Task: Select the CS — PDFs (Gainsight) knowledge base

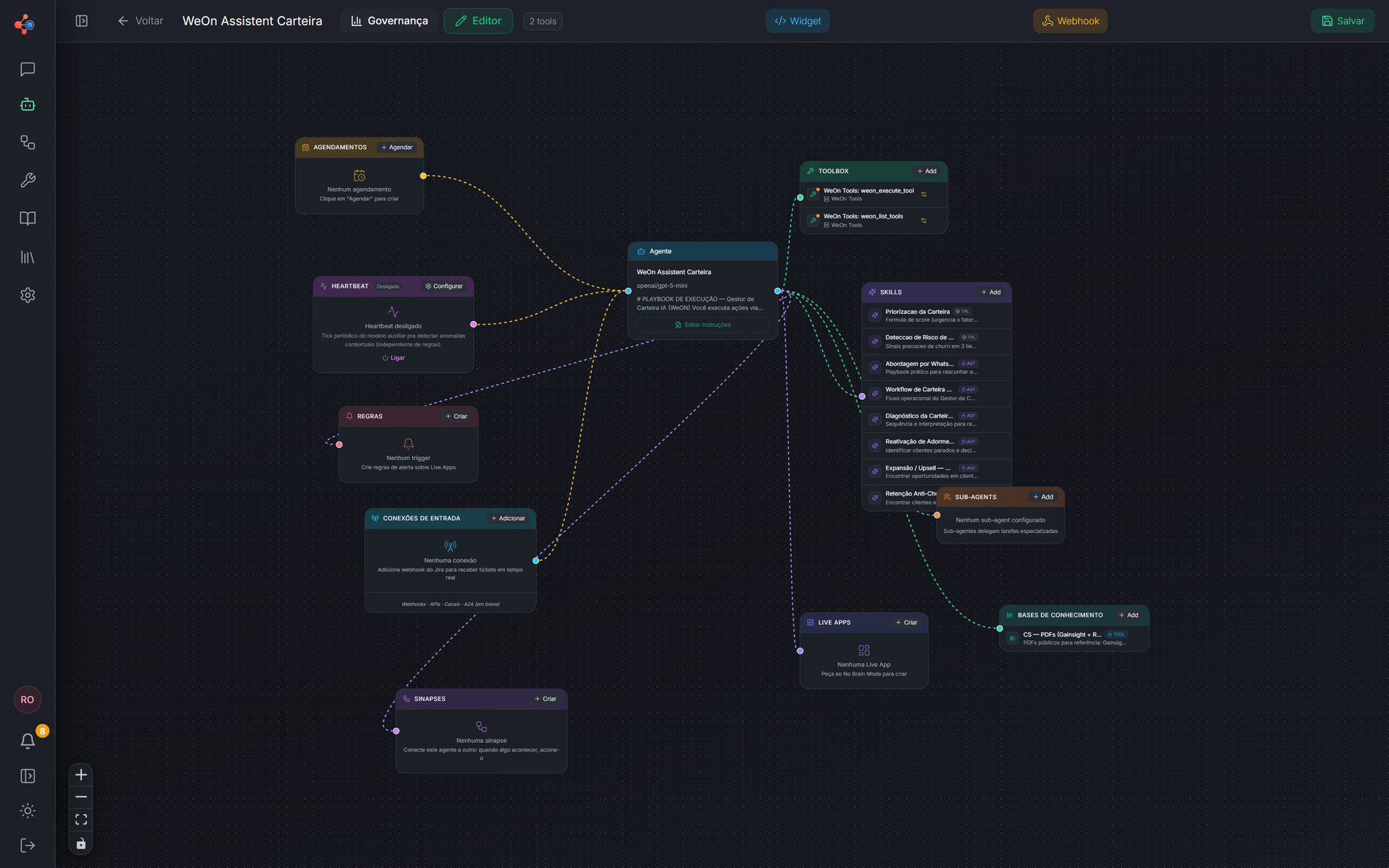Action: [1074, 638]
